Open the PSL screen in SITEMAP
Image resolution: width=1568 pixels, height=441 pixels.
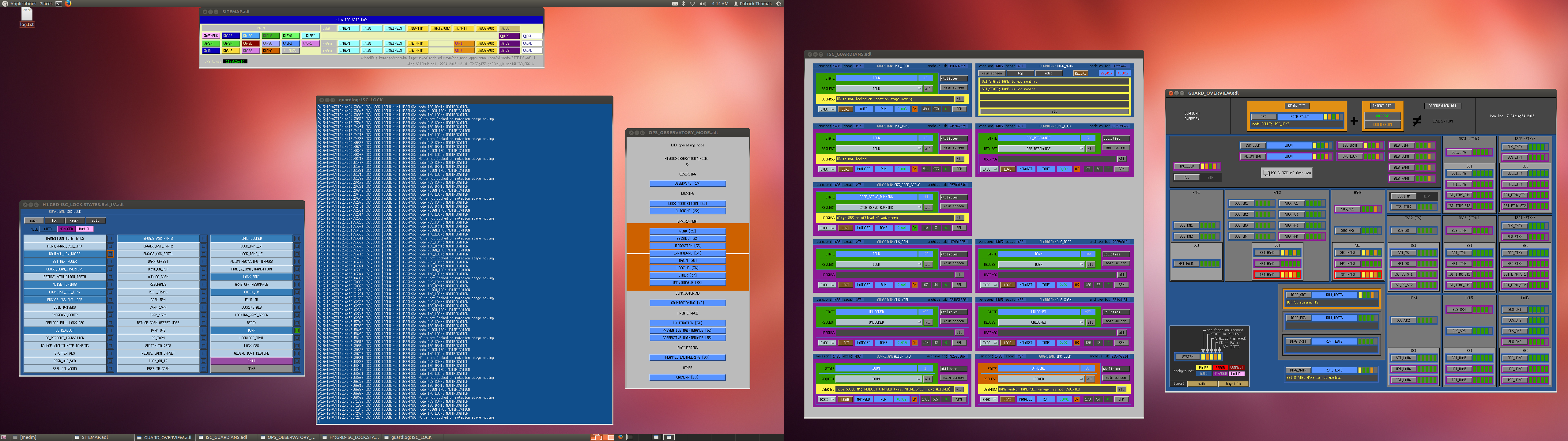click(x=251, y=43)
